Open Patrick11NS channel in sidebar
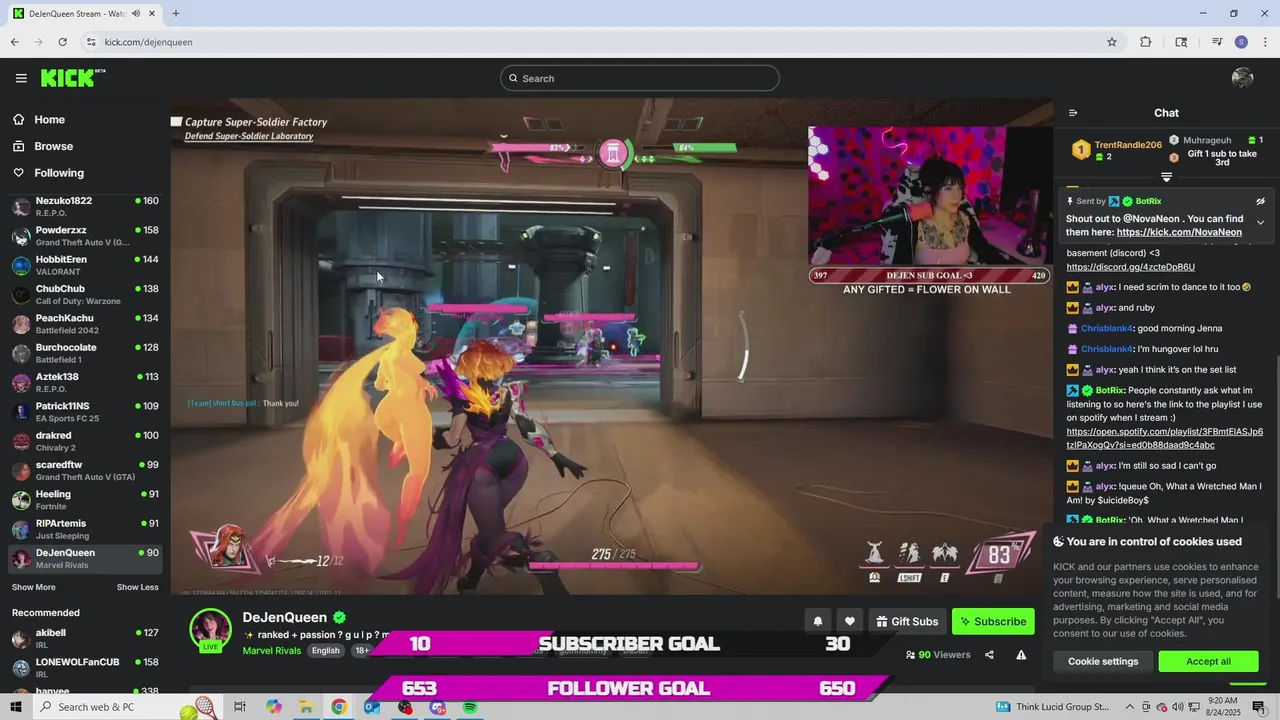 [85, 412]
